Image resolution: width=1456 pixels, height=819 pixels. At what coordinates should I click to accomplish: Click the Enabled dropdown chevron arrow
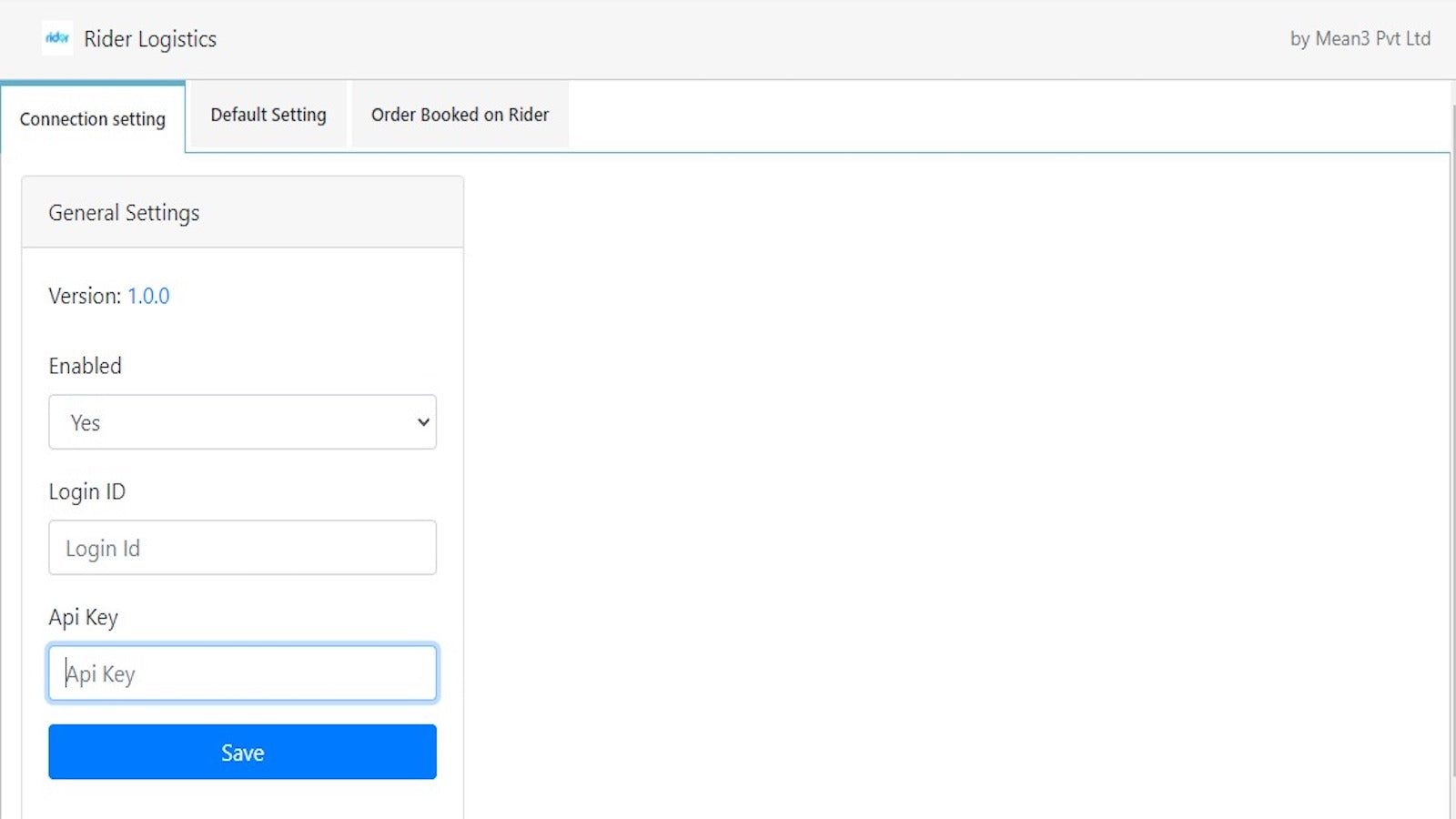coord(422,421)
